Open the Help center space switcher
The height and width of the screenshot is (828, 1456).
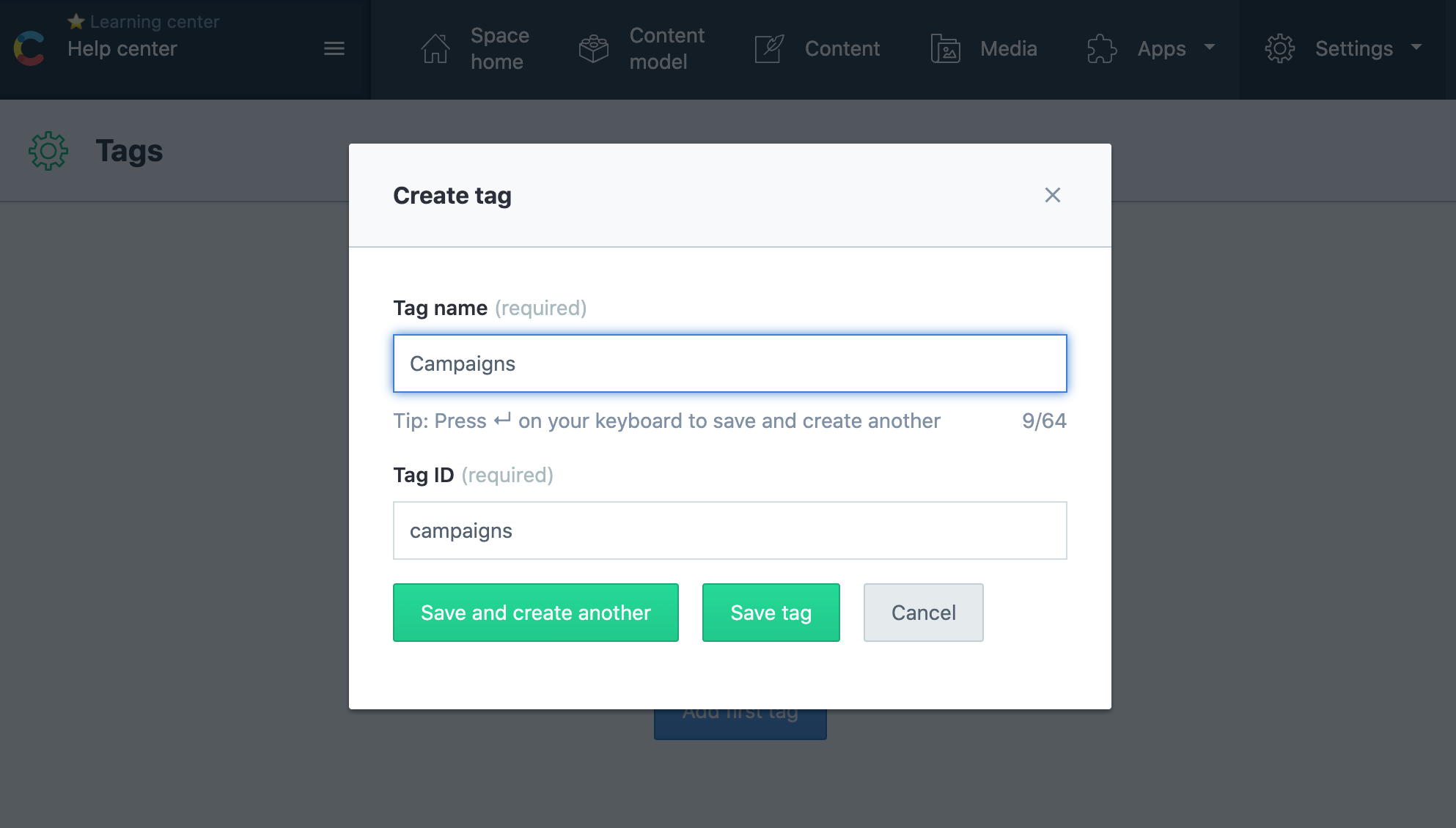122,48
